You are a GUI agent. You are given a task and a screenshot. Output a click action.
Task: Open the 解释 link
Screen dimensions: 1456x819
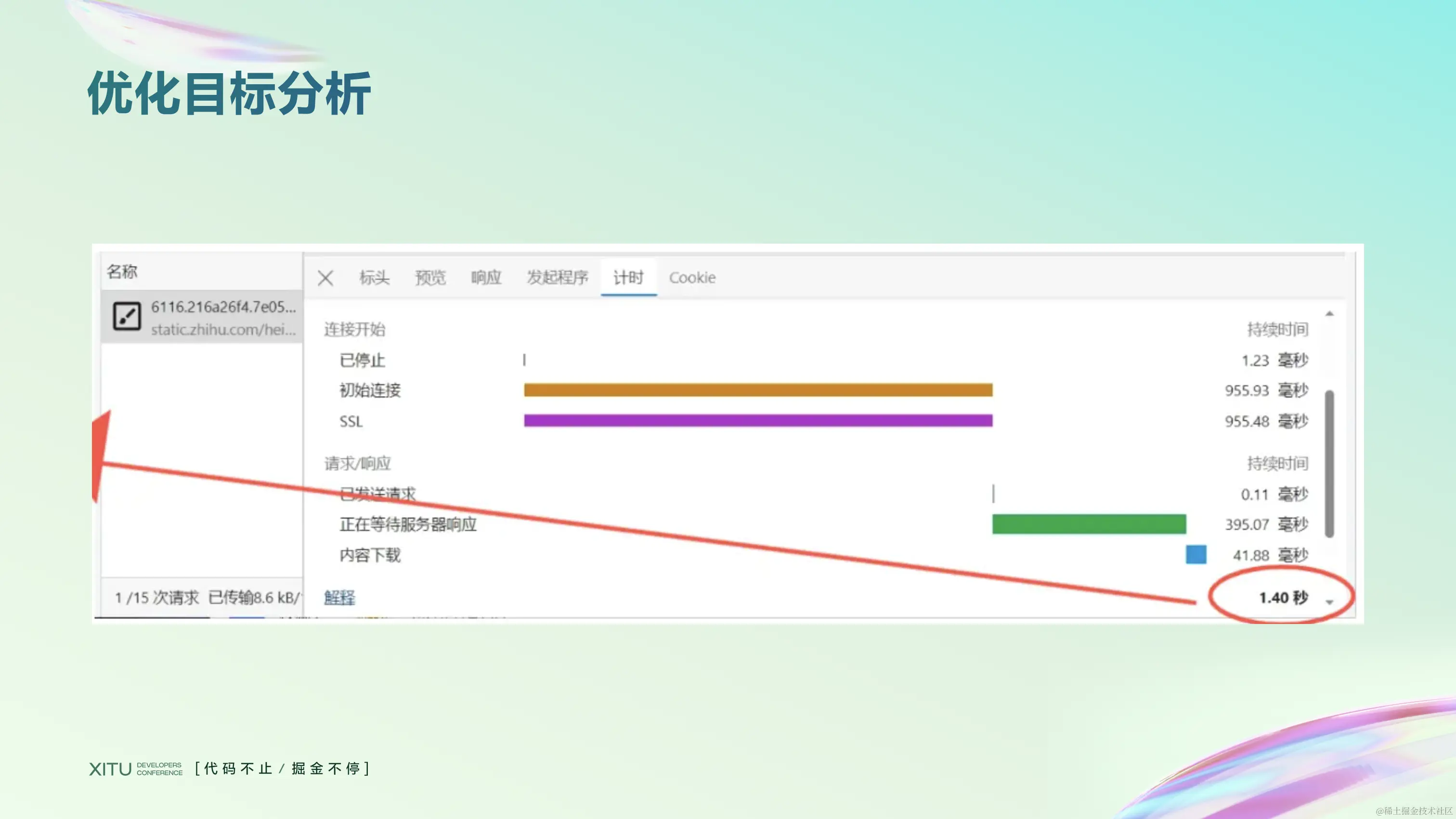(340, 598)
